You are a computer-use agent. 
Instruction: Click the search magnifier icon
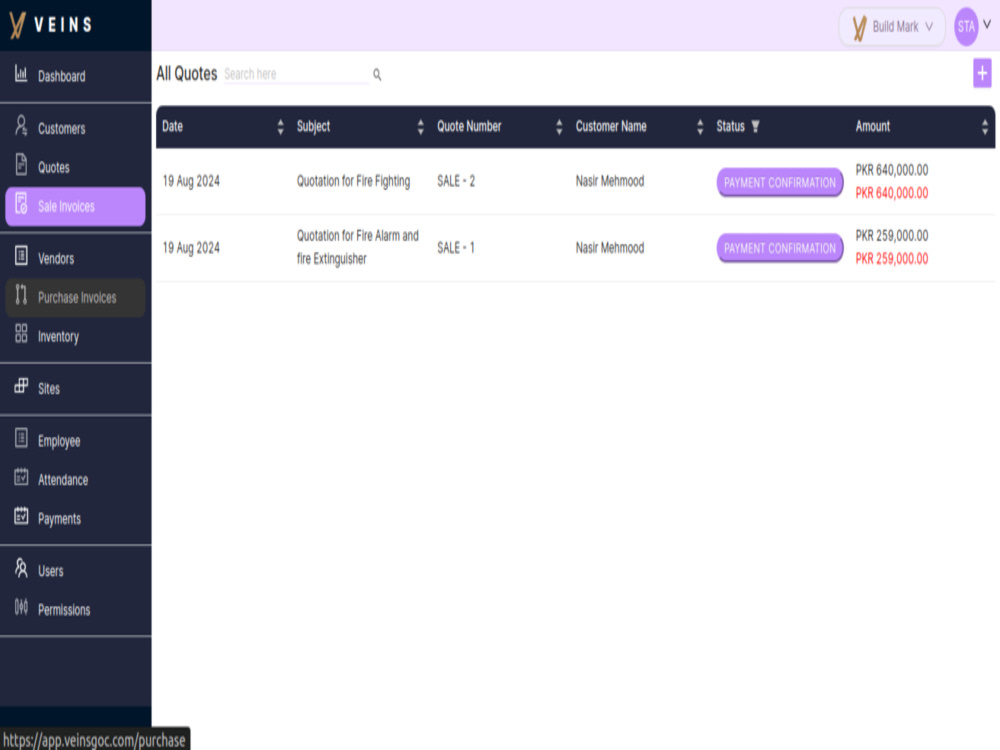tap(377, 75)
